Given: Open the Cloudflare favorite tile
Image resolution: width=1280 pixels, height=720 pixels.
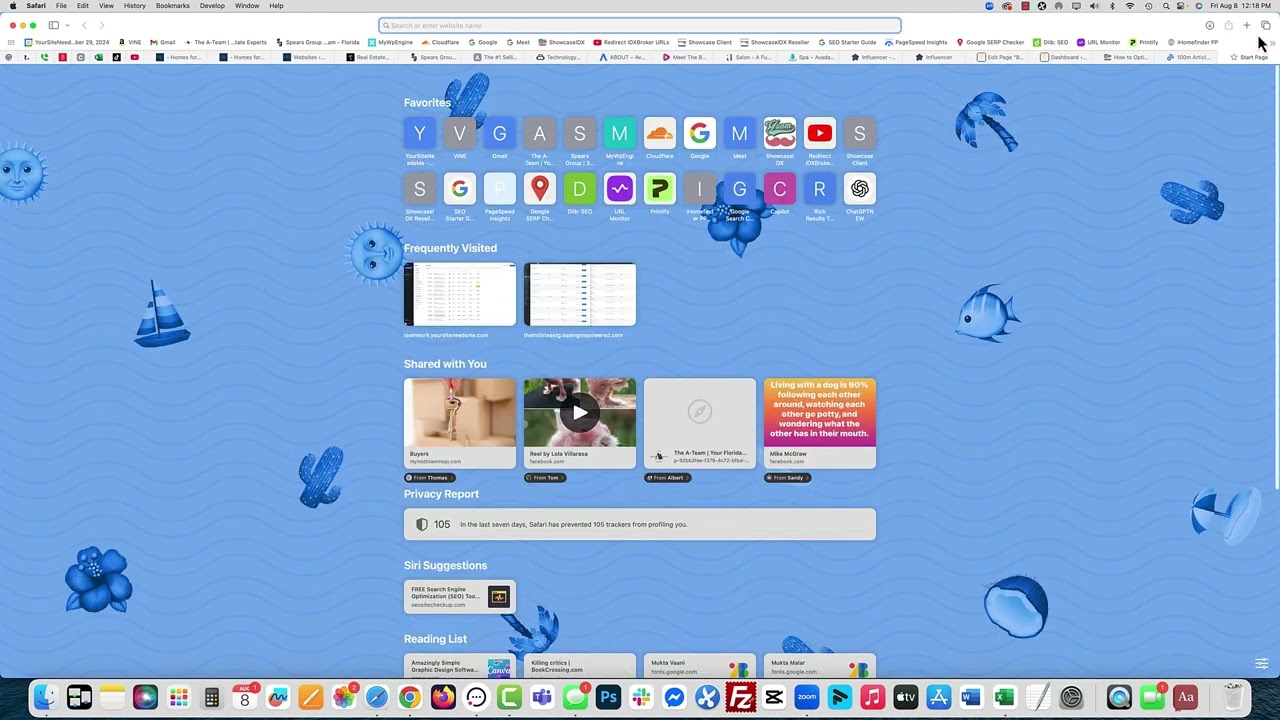Looking at the screenshot, I should (659, 133).
